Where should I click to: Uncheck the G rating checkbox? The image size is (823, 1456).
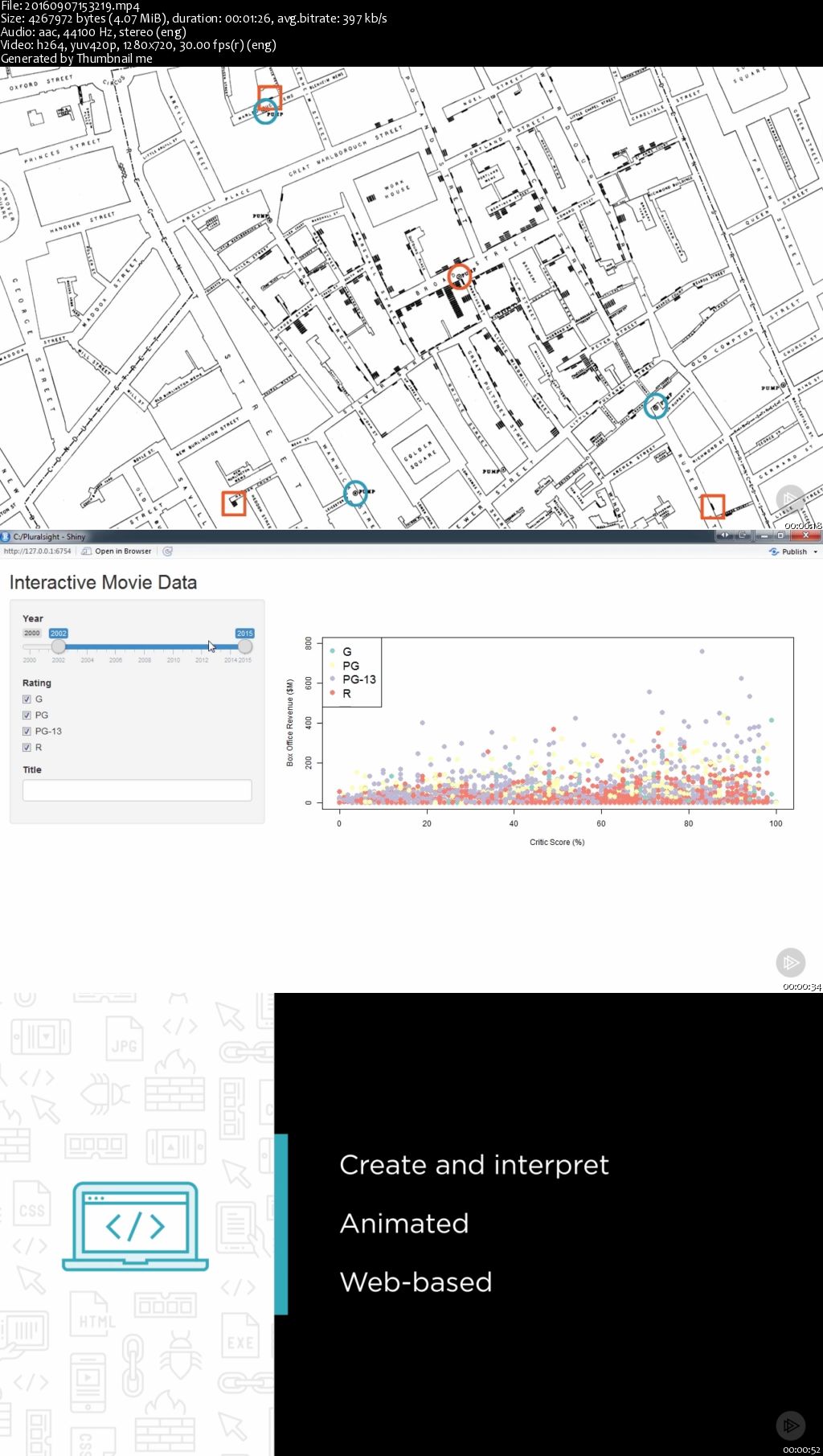27,699
